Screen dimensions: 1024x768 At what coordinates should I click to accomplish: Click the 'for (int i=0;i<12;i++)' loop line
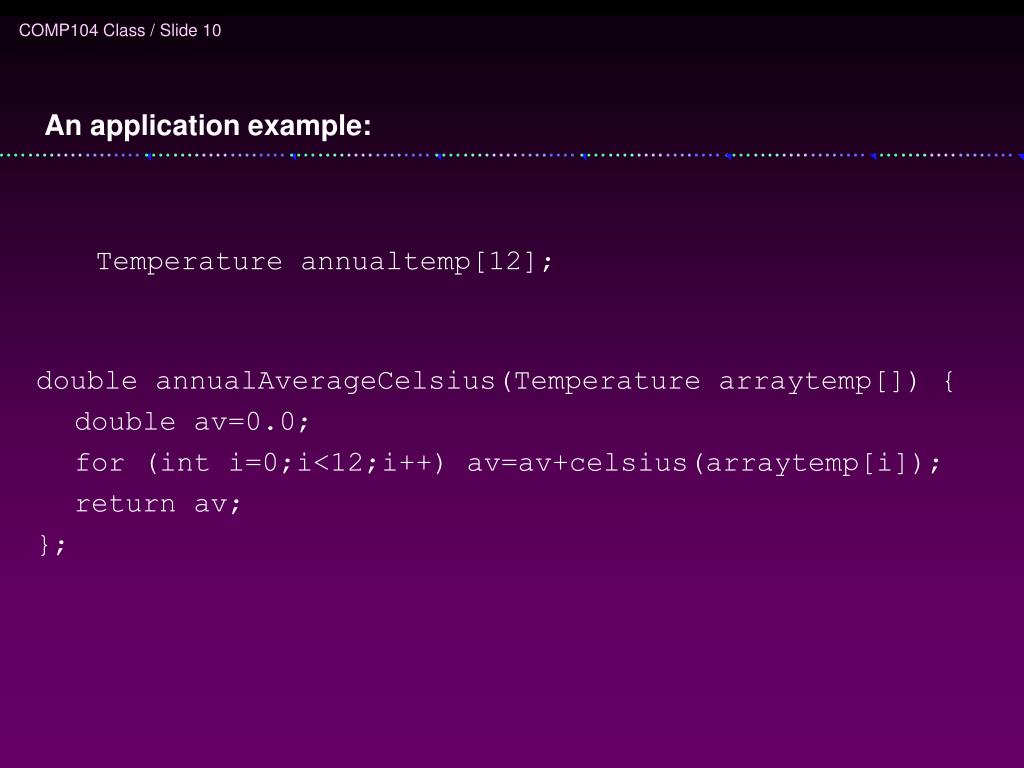tap(507, 463)
